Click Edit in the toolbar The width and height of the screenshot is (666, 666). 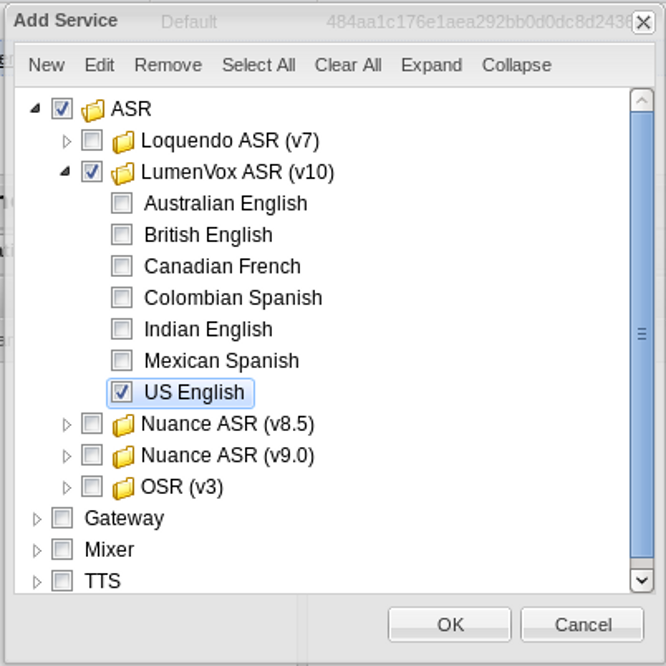click(99, 65)
